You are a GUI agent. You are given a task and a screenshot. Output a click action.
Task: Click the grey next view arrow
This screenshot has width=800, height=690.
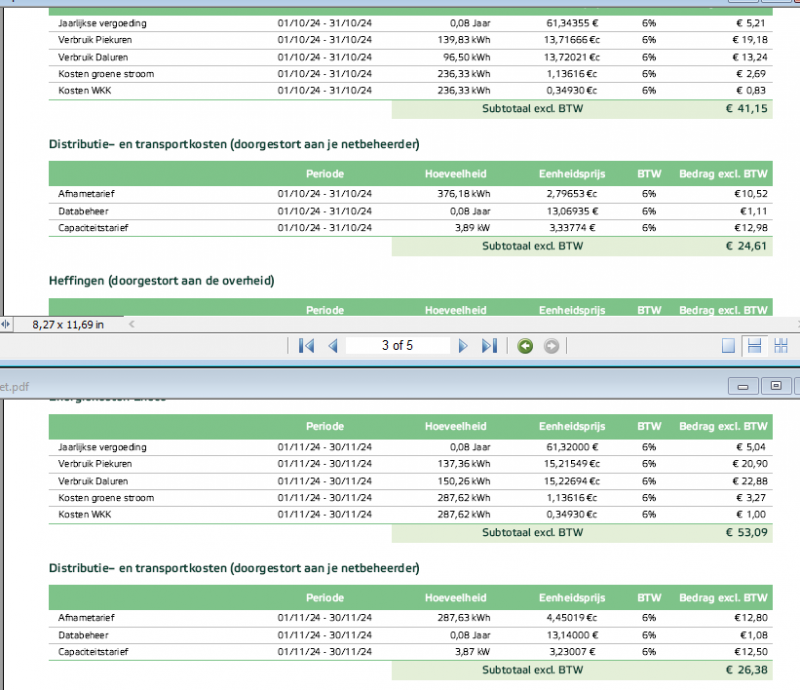coord(551,346)
